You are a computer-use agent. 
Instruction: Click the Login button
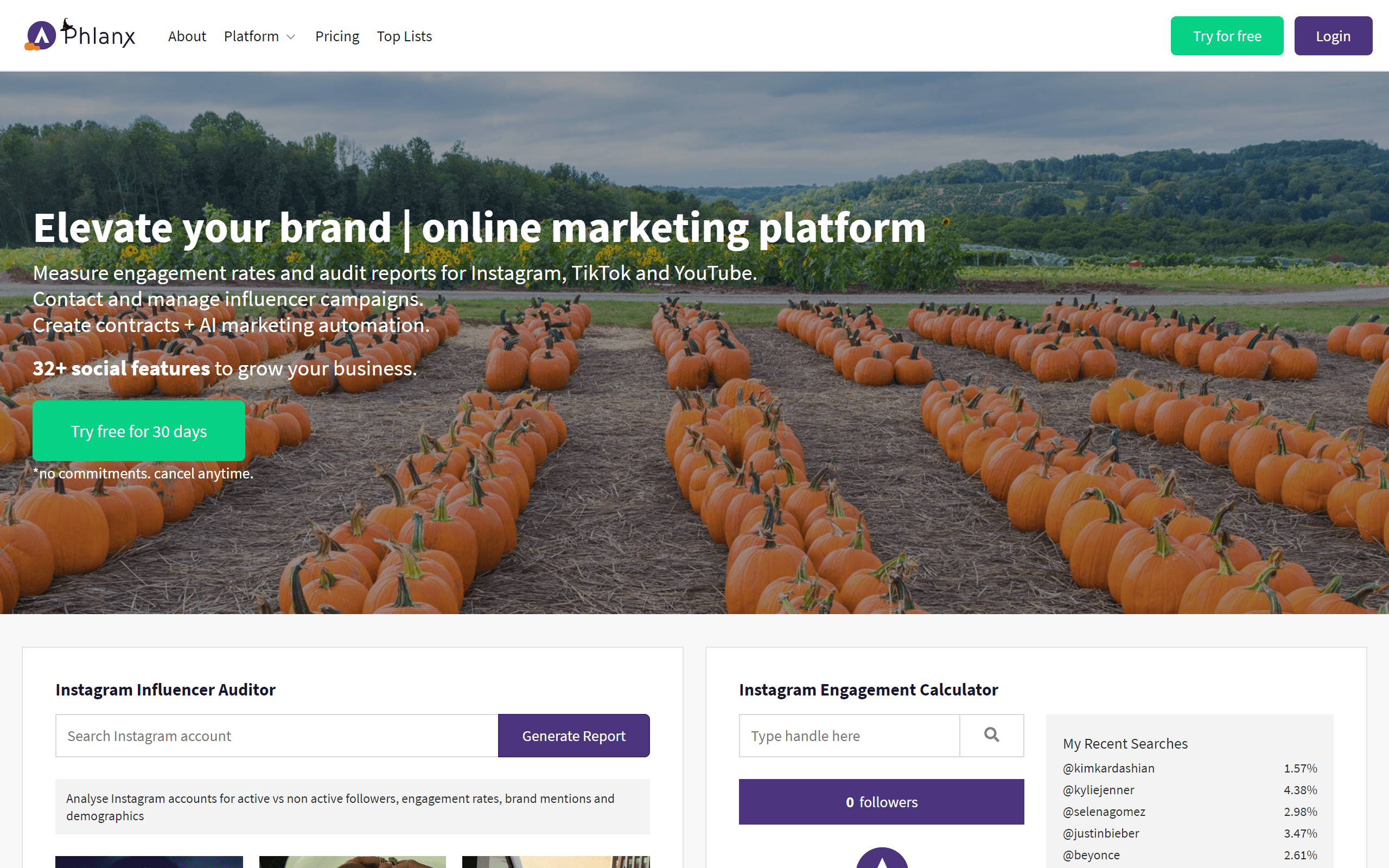tap(1333, 36)
